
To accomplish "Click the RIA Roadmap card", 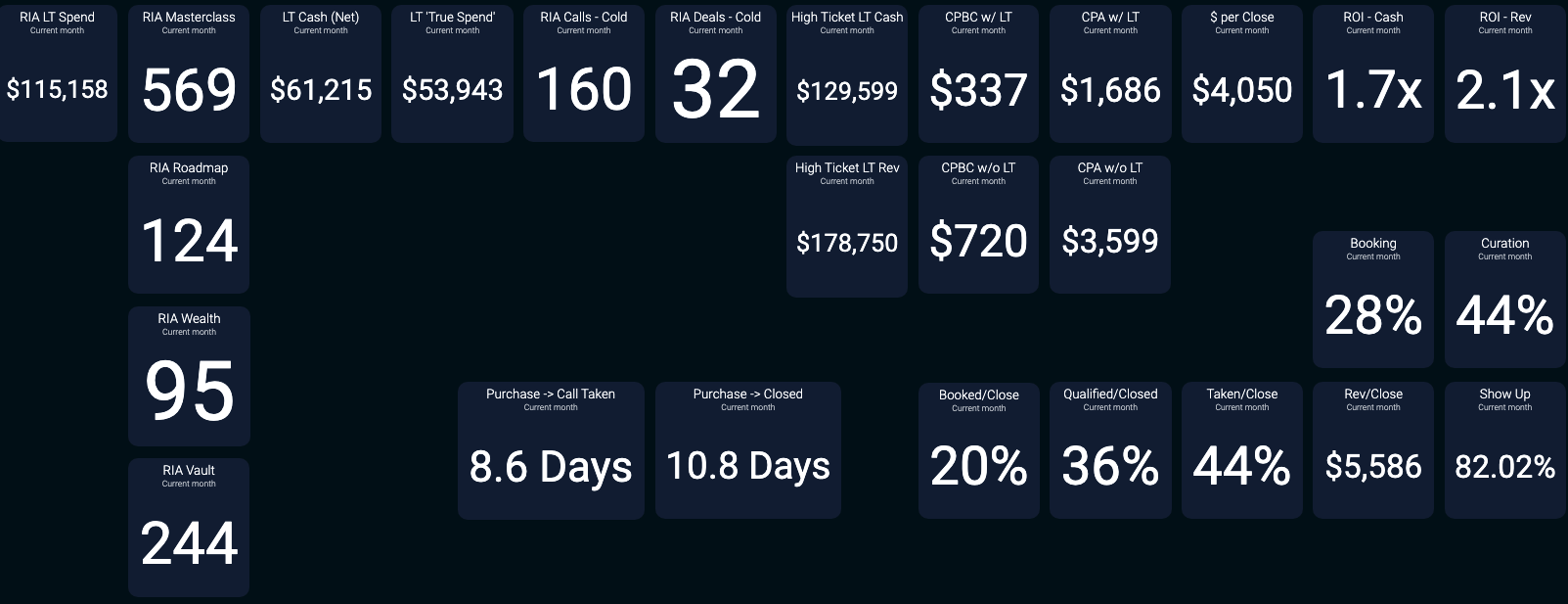I will 189,224.
